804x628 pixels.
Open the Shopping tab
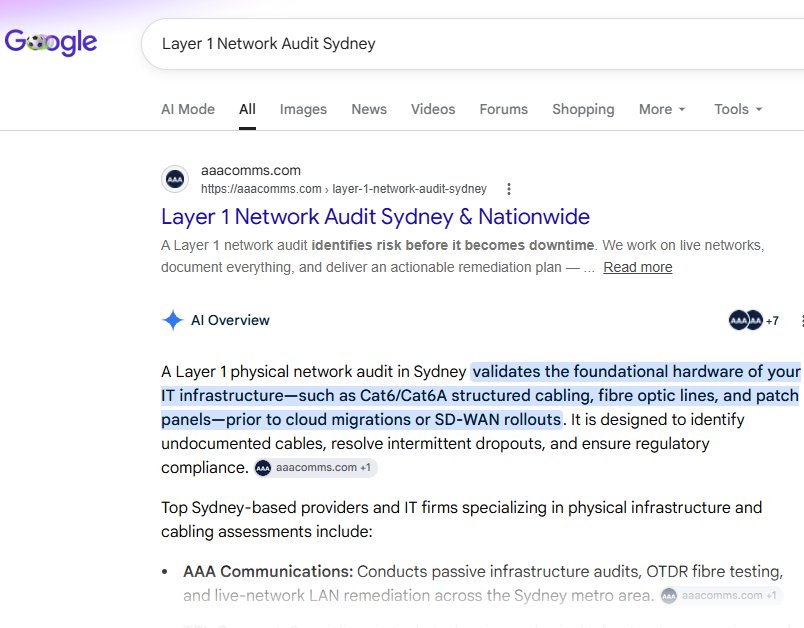583,109
